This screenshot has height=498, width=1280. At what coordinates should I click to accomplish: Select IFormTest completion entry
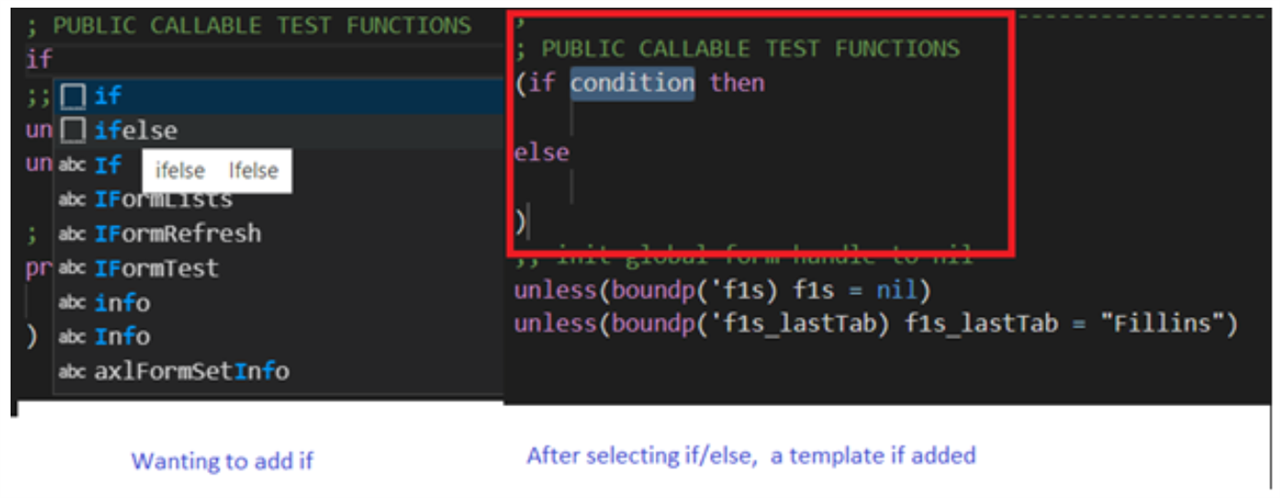point(278,269)
